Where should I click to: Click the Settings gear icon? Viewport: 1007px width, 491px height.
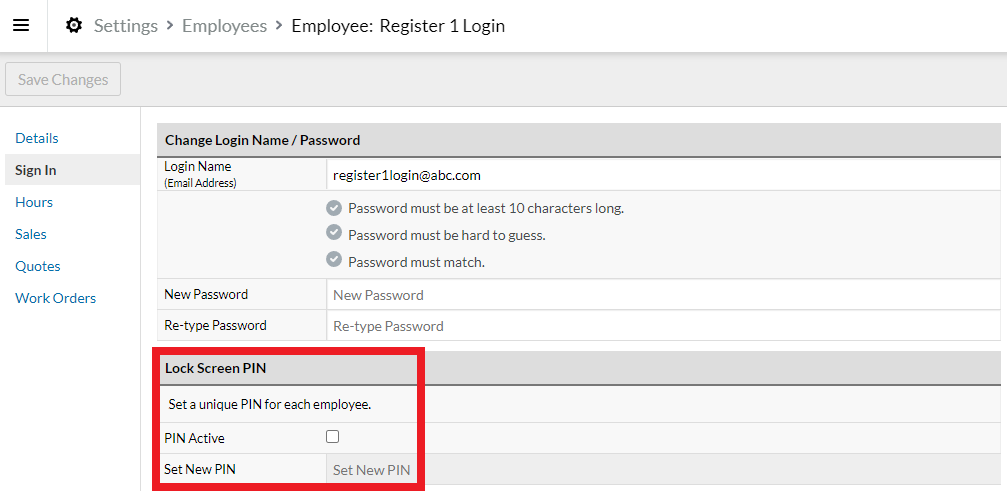pyautogui.click(x=74, y=26)
